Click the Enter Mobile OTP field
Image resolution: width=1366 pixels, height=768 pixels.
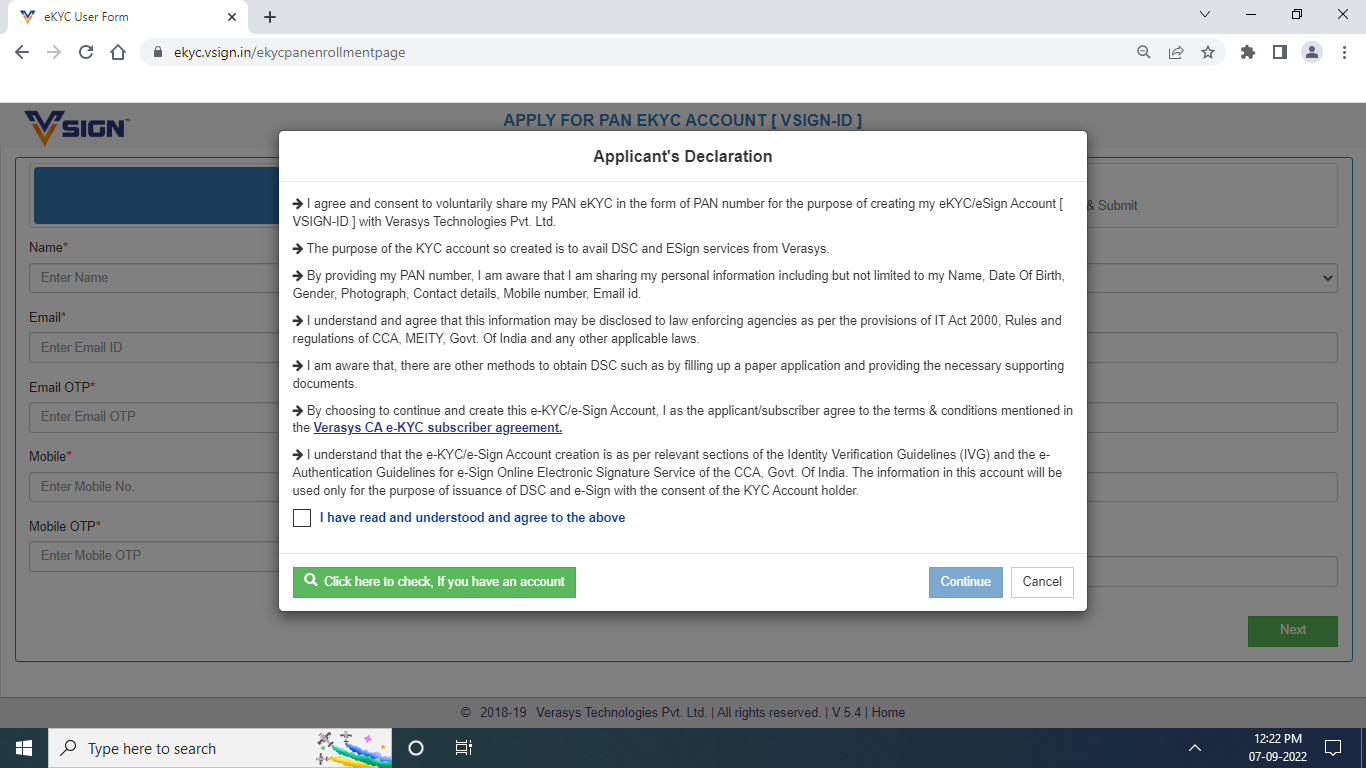(x=154, y=556)
